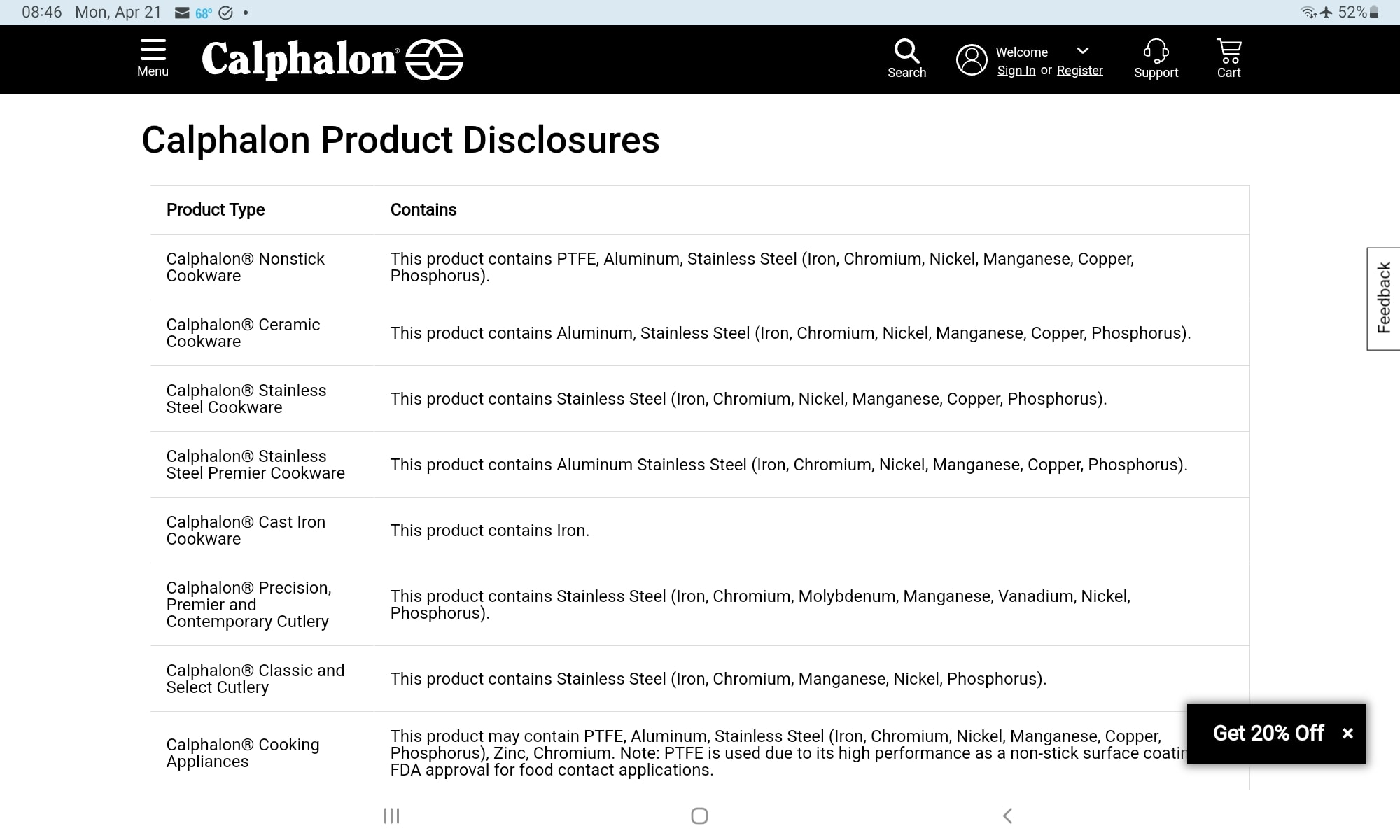Tap the Android home button

(x=699, y=815)
